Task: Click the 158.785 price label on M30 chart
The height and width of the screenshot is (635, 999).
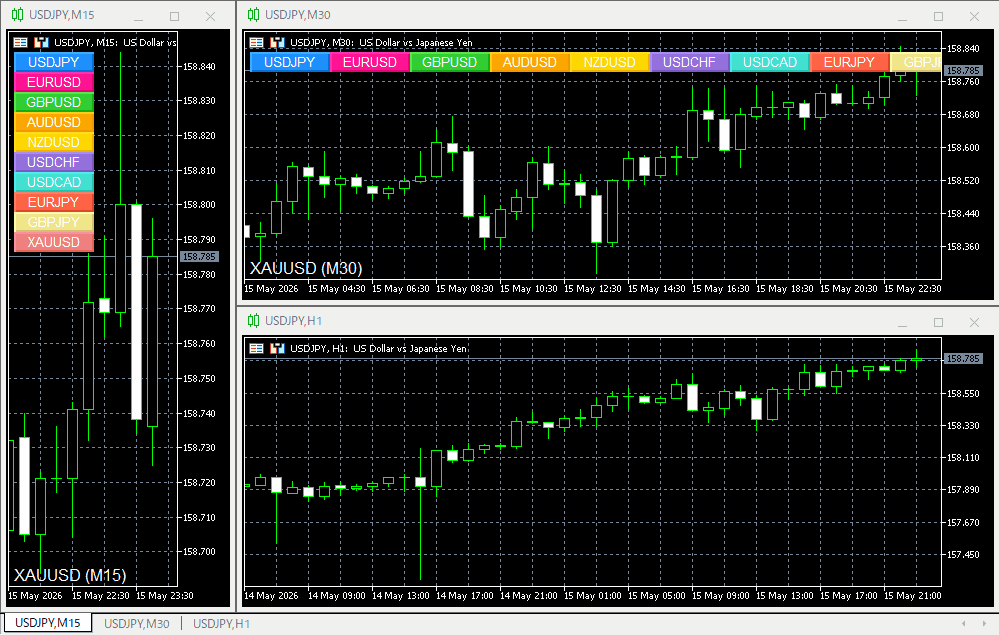Action: click(963, 71)
